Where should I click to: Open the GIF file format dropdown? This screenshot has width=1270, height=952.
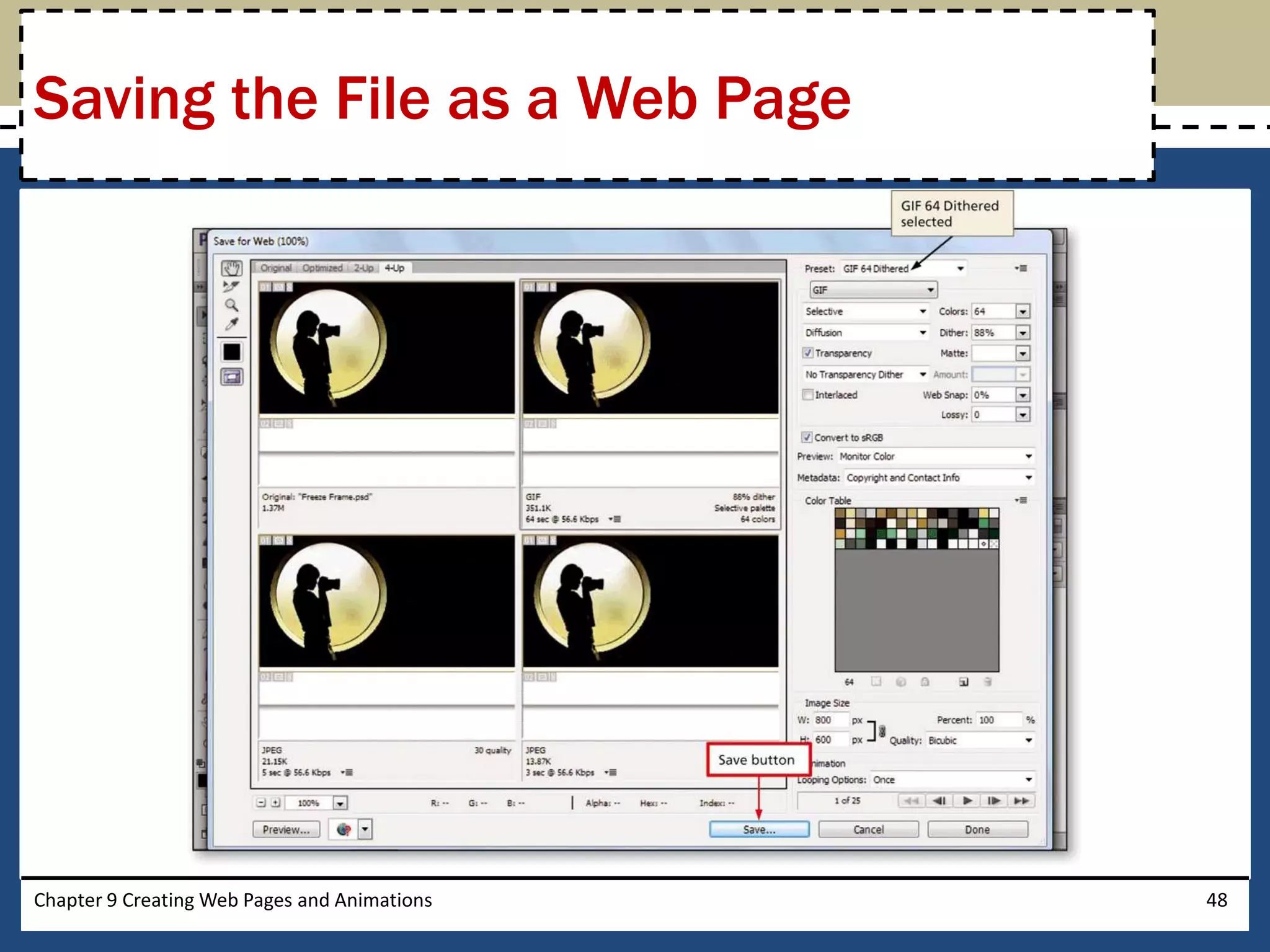pos(873,289)
